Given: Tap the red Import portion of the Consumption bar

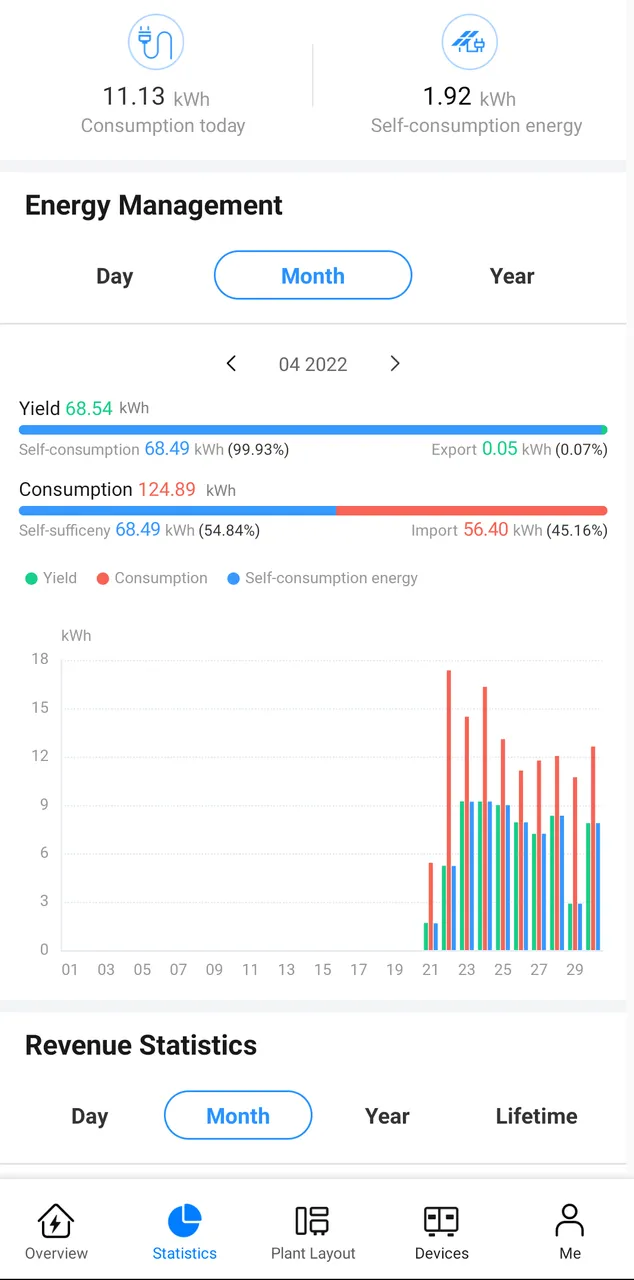Looking at the screenshot, I should point(472,510).
